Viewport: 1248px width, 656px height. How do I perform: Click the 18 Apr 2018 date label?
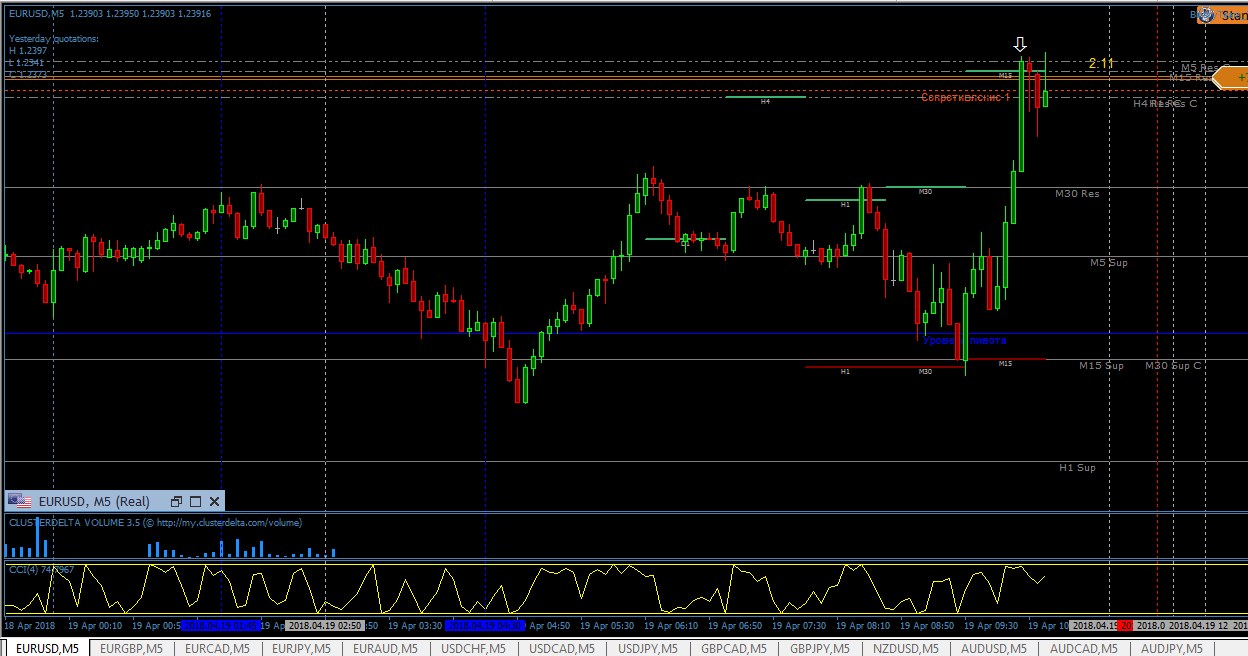pos(28,625)
